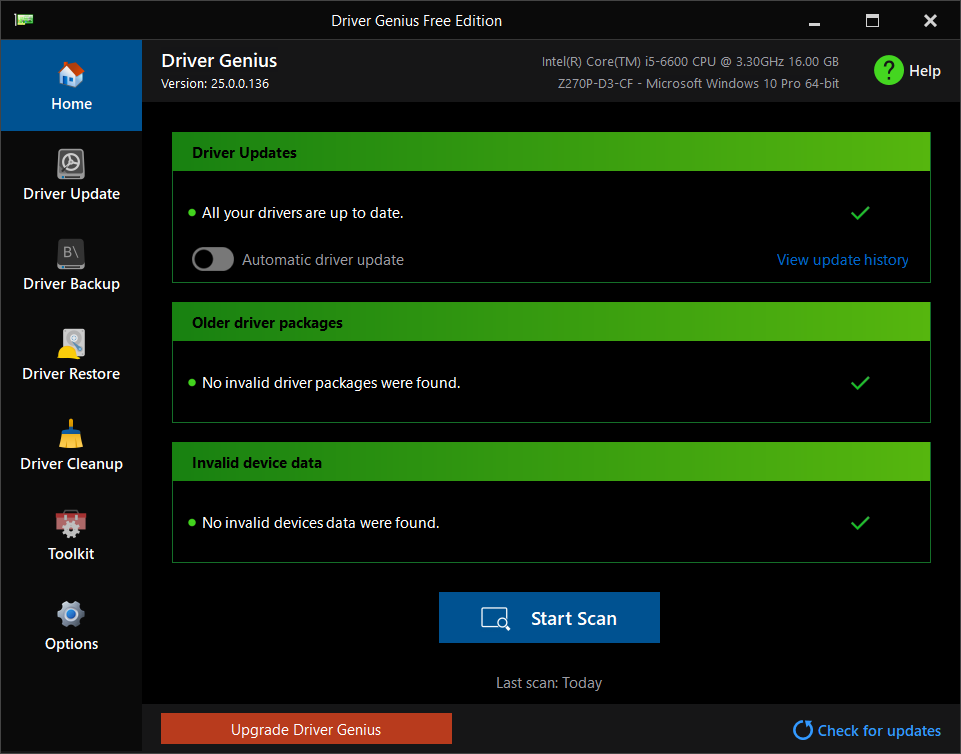
Task: Open Options gear icon
Action: (71, 614)
